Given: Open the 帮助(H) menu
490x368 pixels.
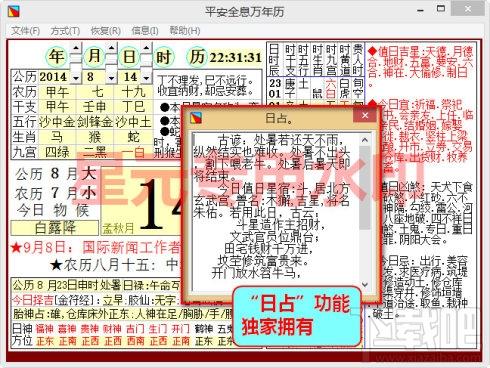Looking at the screenshot, I should click(185, 31).
